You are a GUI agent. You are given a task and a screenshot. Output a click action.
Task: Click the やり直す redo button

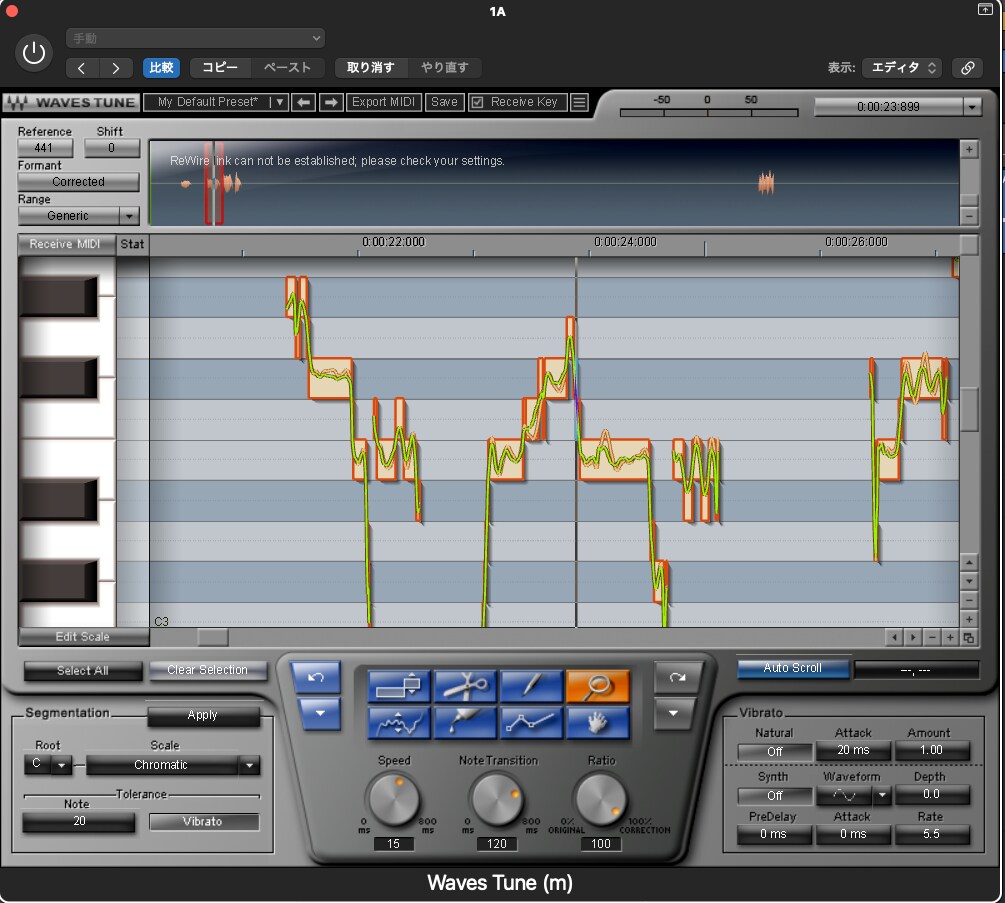[x=444, y=68]
